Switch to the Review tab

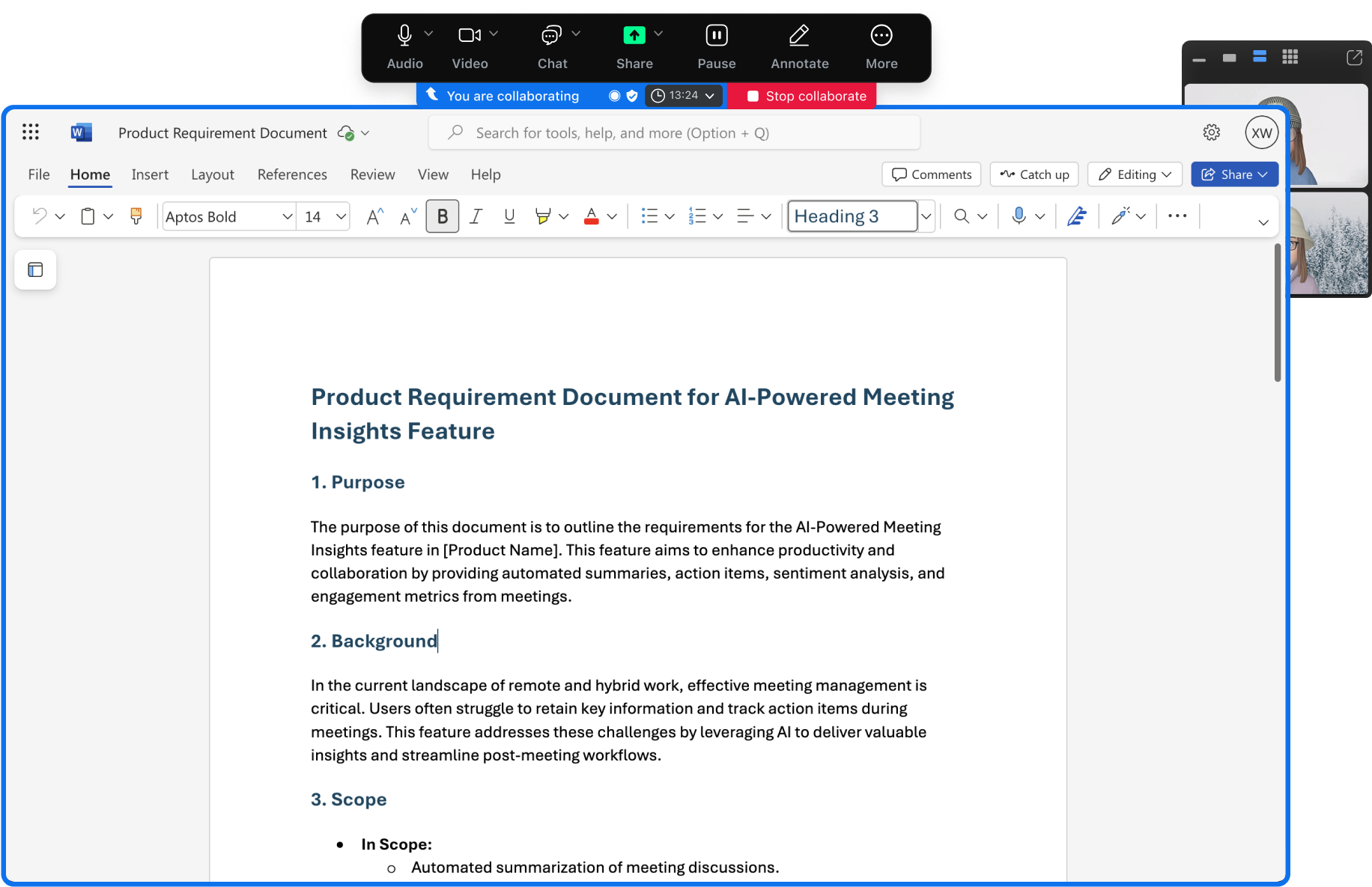click(x=372, y=174)
